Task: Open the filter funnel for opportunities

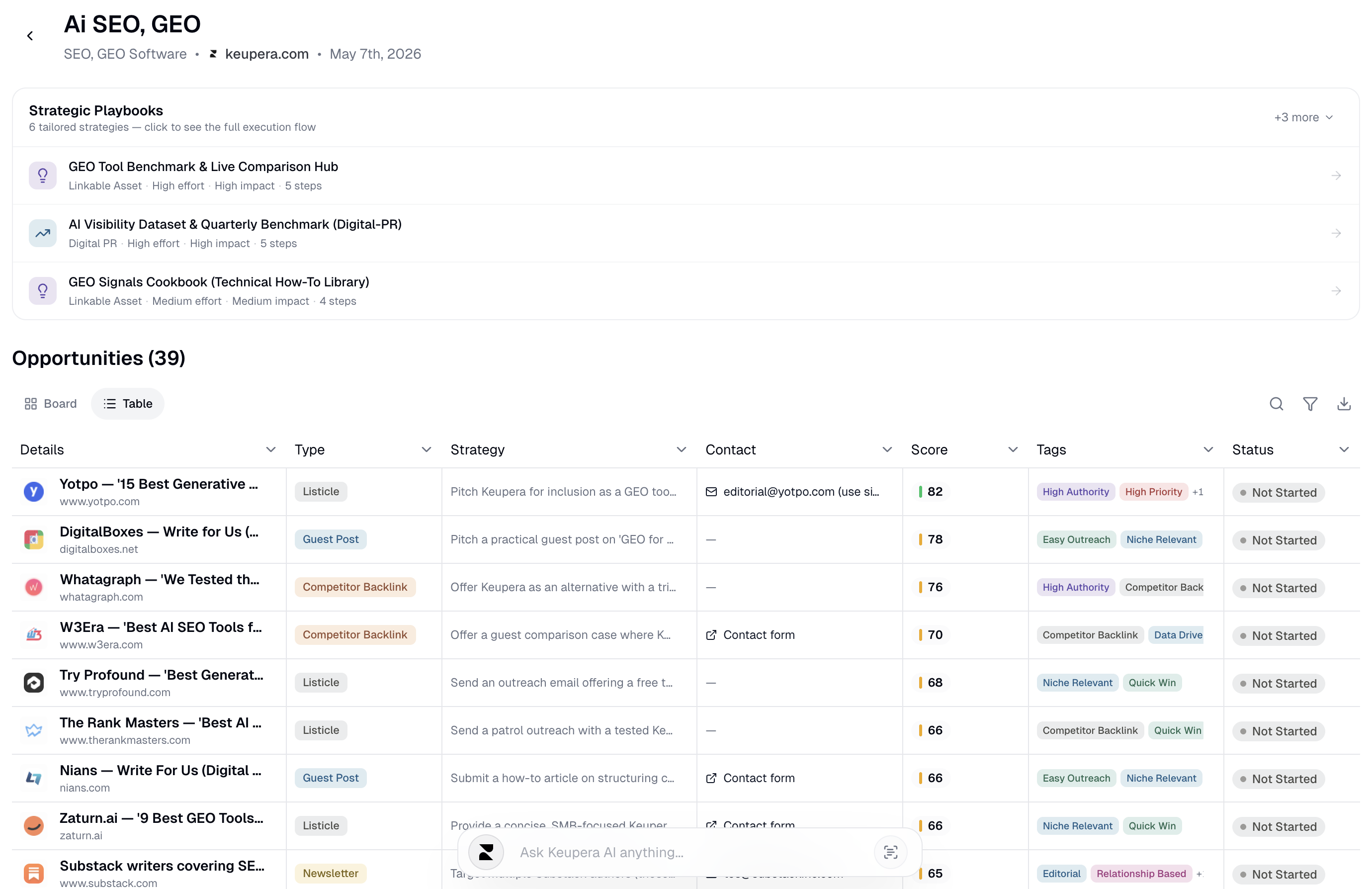Action: click(x=1310, y=404)
